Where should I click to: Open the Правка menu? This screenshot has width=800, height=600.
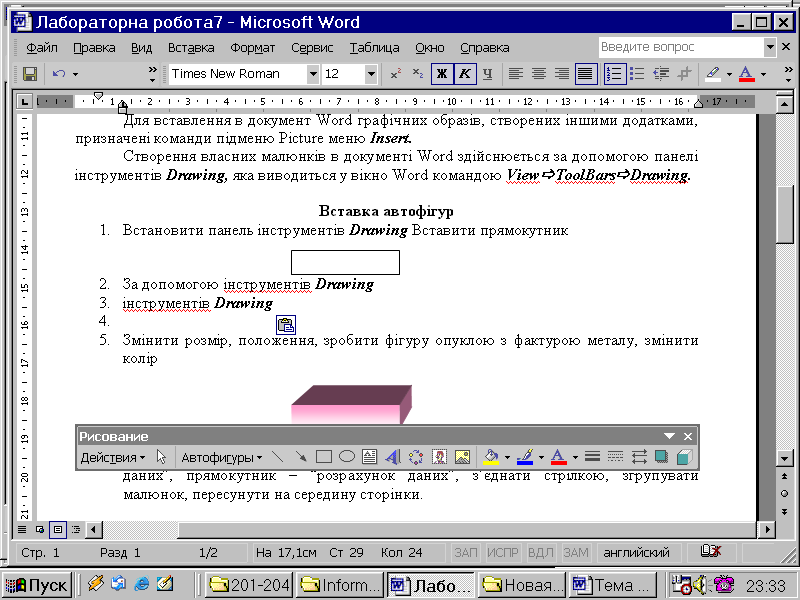click(94, 47)
